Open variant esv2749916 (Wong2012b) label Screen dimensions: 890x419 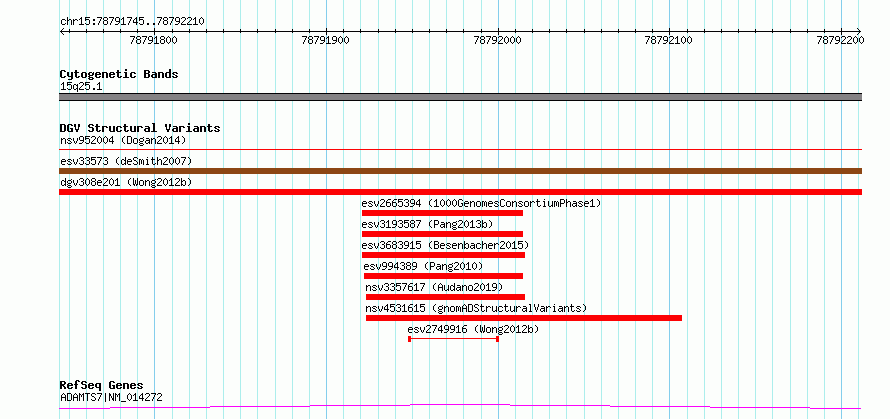click(x=473, y=329)
